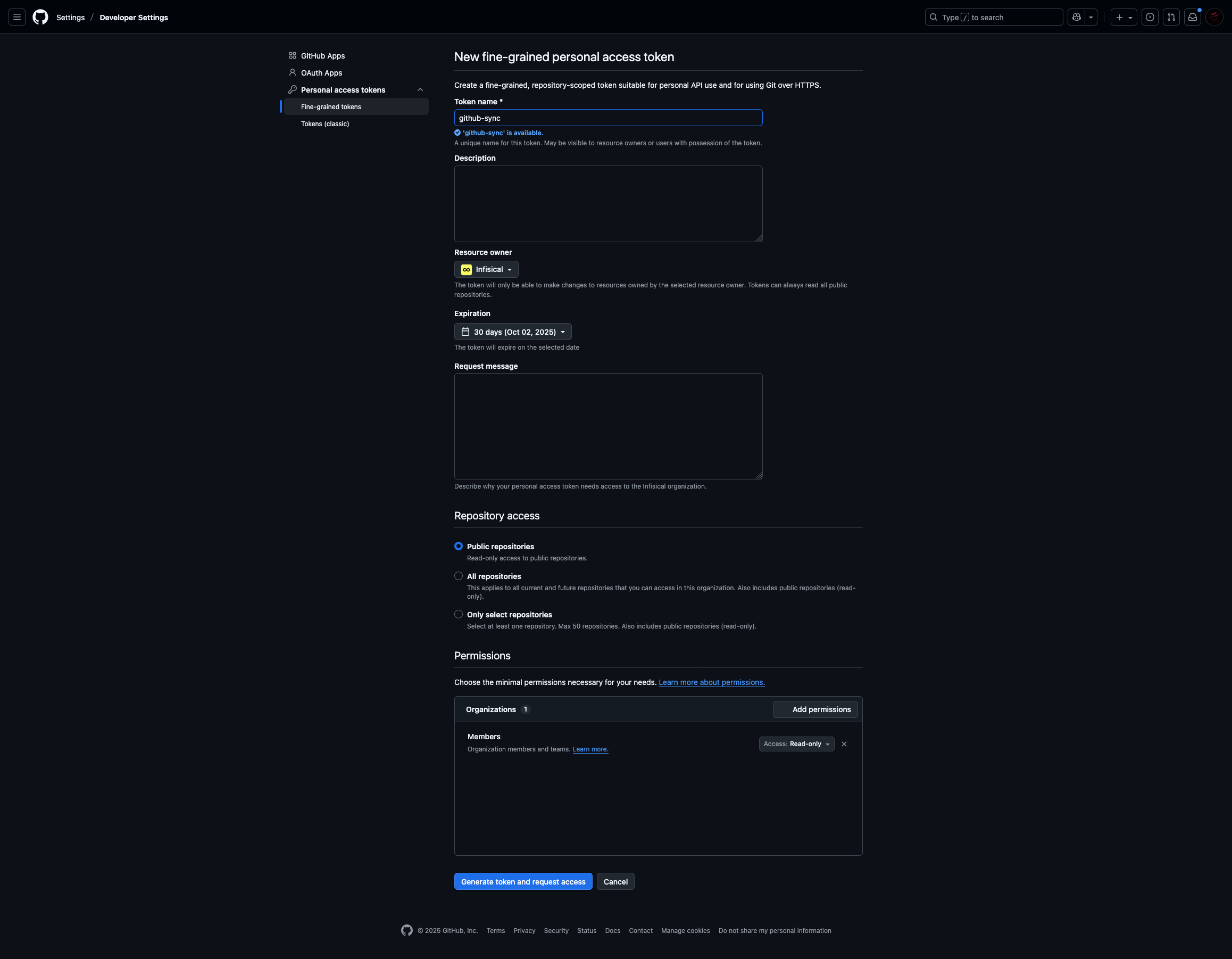The width and height of the screenshot is (1232, 959).
Task: Open the Contact footer link
Action: 641,931
